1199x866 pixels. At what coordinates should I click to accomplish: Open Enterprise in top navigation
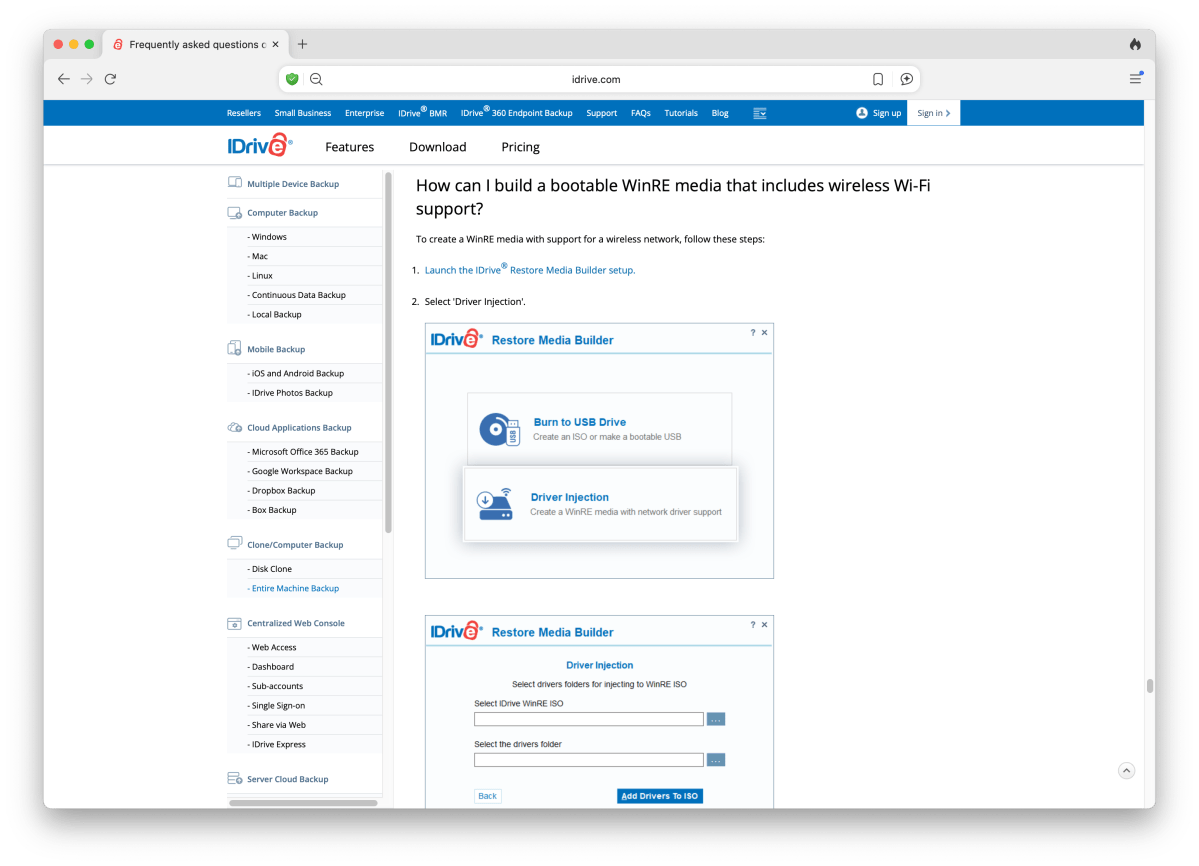(364, 113)
